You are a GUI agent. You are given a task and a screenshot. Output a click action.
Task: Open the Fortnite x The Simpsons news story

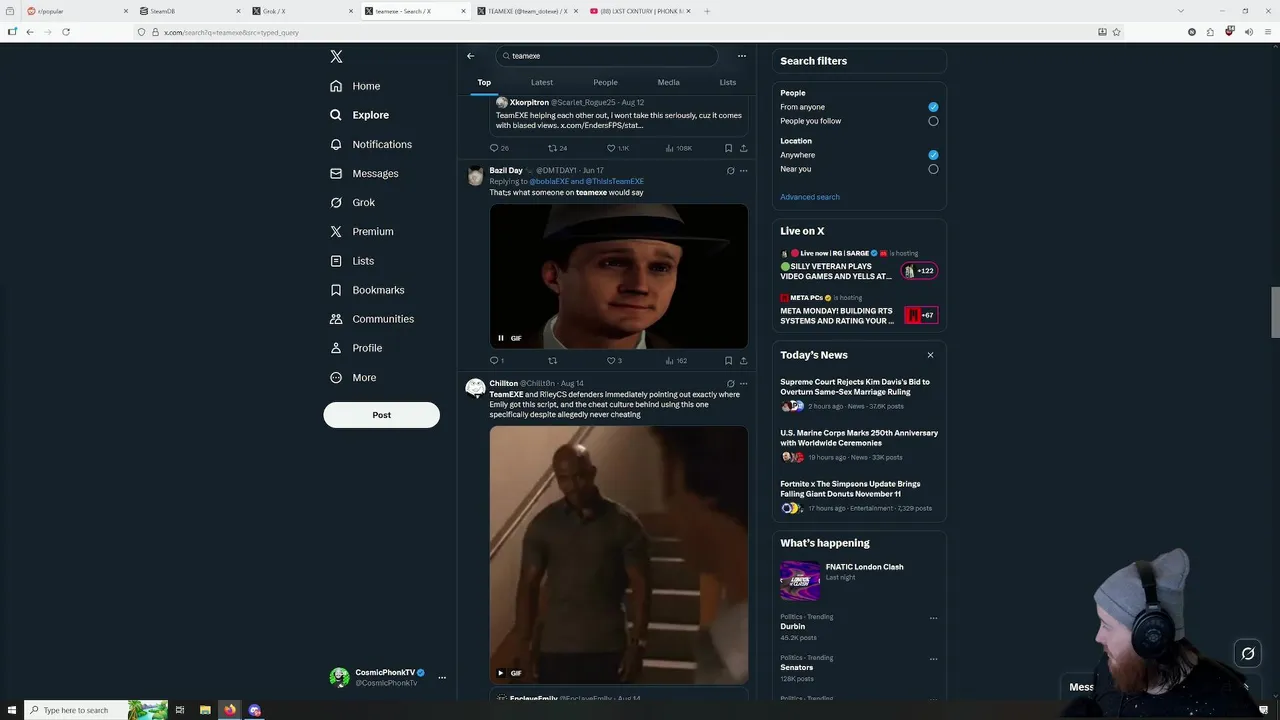tap(859, 498)
